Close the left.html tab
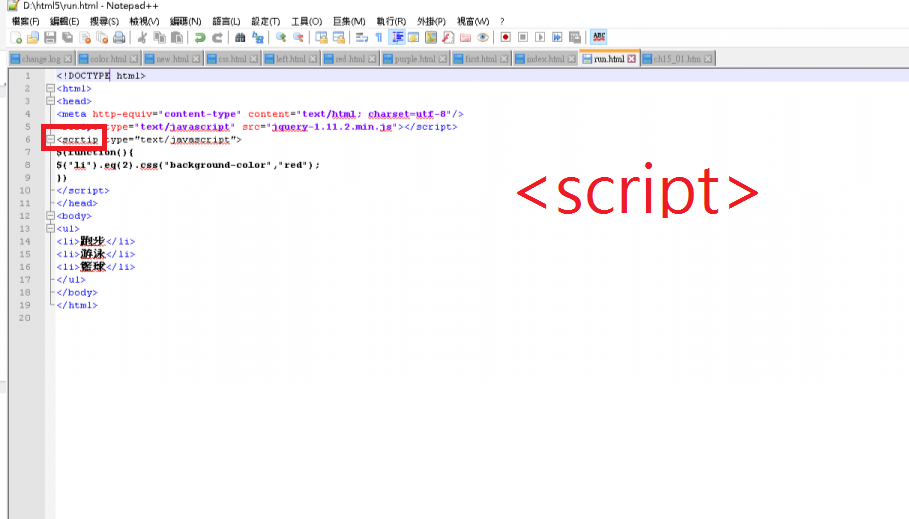 tap(312, 59)
